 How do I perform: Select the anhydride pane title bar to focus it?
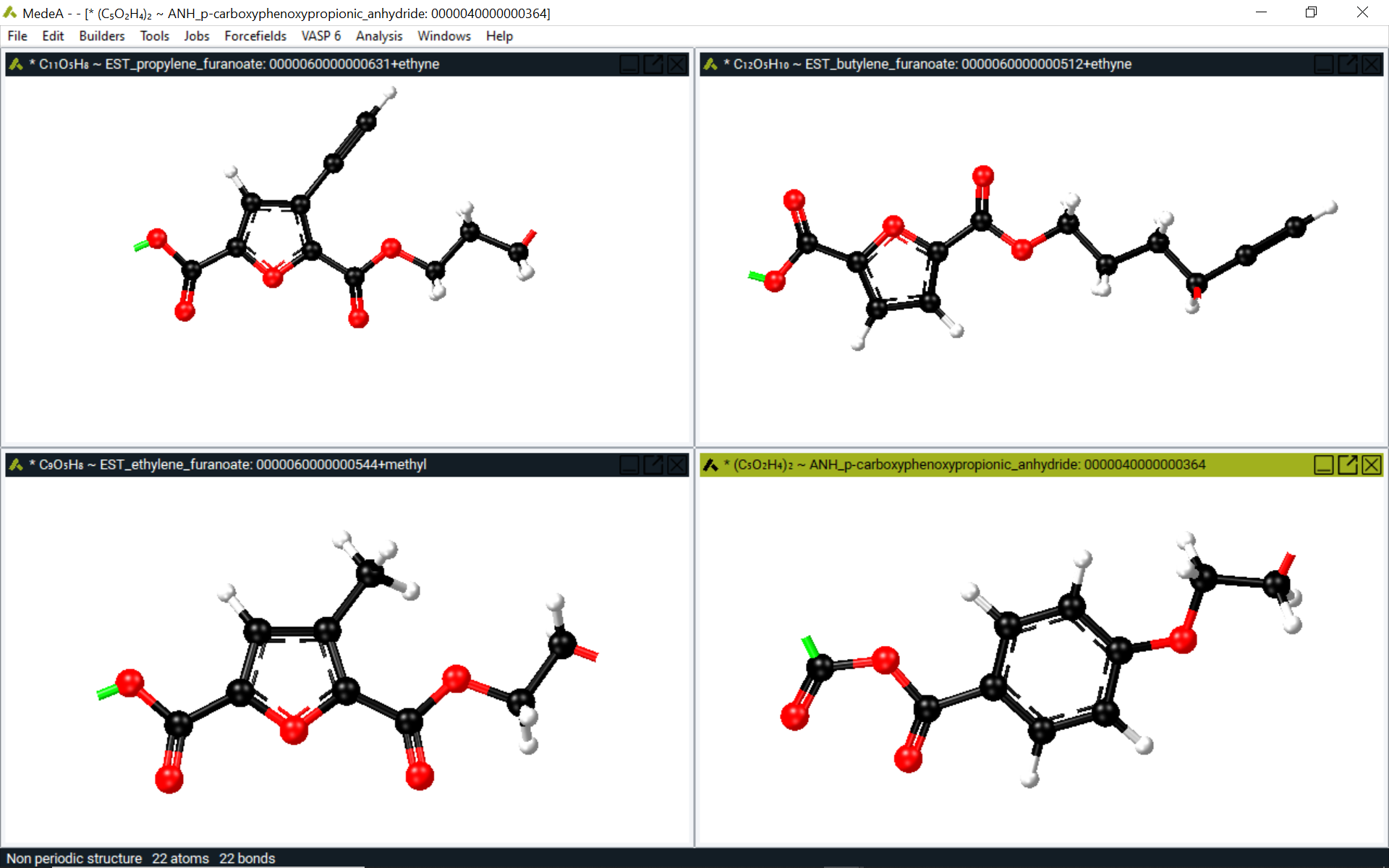pos(1013,465)
